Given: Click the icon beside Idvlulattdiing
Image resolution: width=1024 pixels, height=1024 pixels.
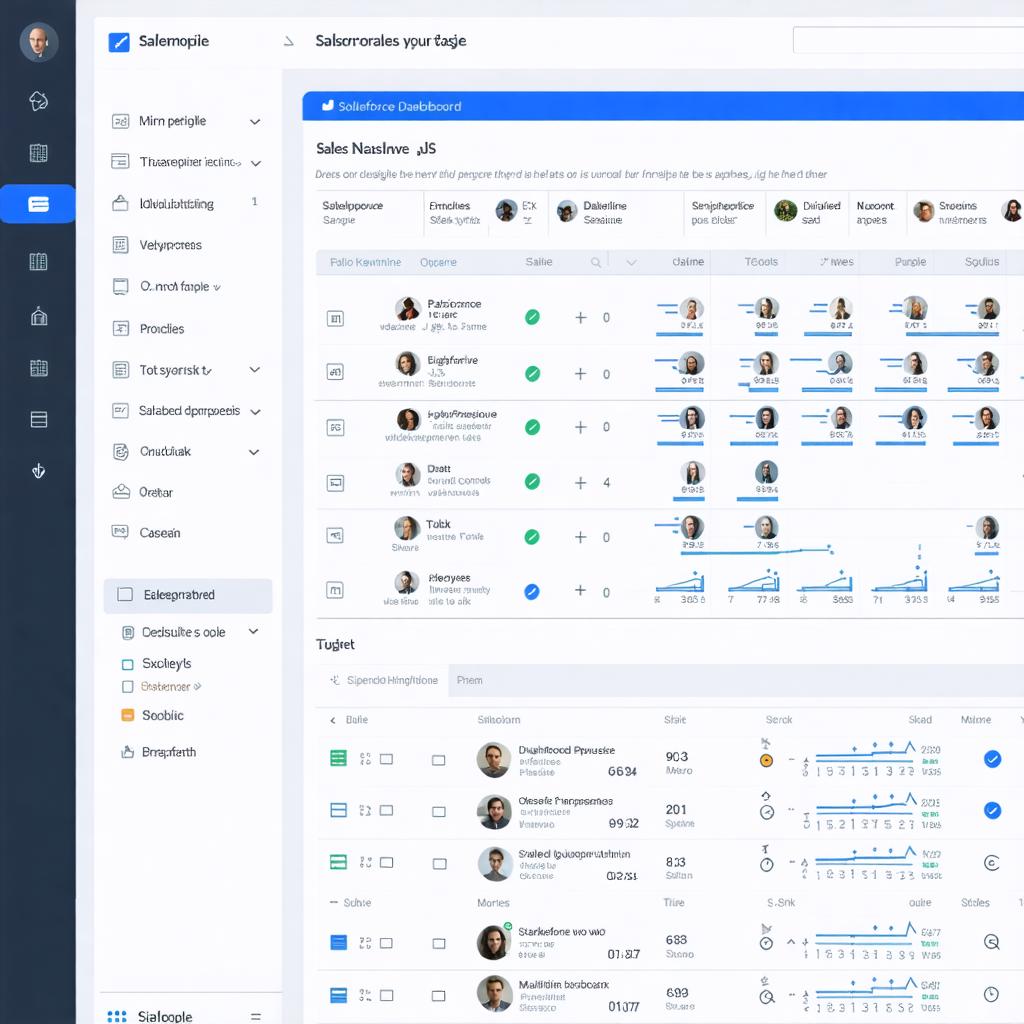Looking at the screenshot, I should click(x=120, y=203).
